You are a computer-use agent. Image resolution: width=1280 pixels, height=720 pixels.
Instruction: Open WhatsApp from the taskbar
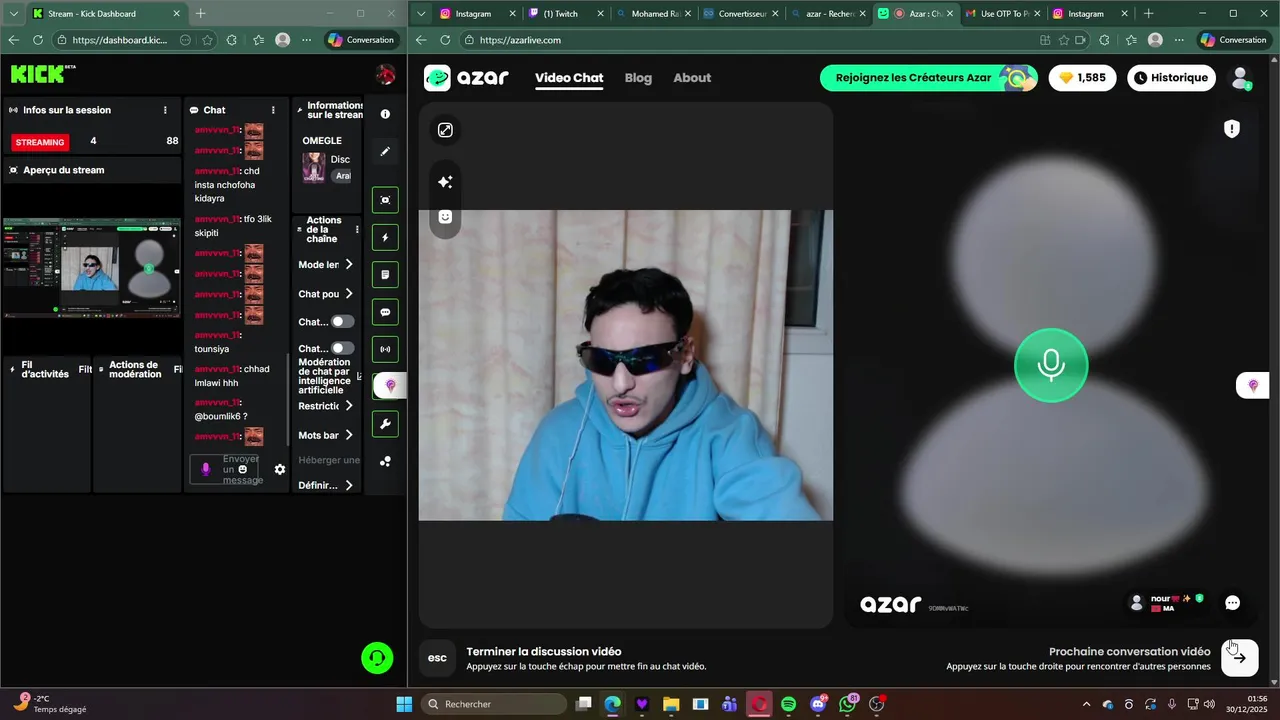(849, 704)
